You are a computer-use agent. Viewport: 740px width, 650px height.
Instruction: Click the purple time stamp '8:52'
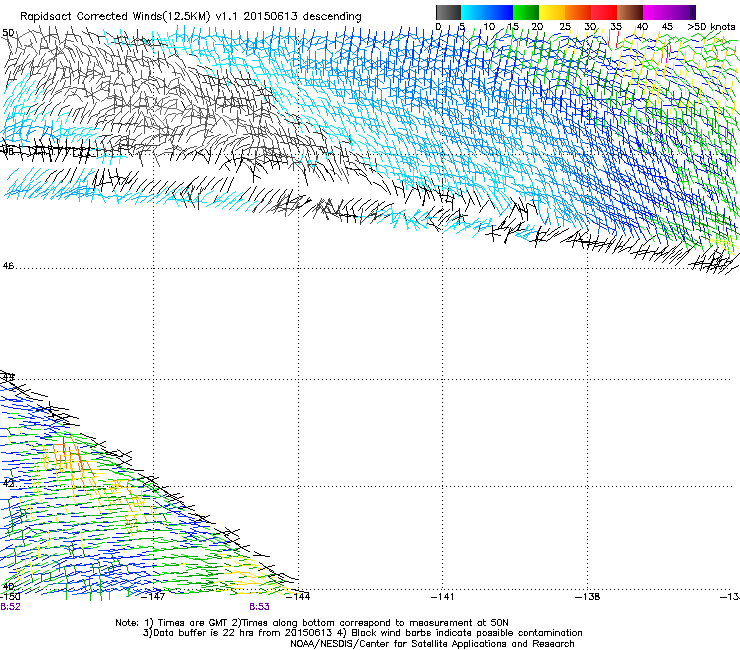(x=10, y=607)
